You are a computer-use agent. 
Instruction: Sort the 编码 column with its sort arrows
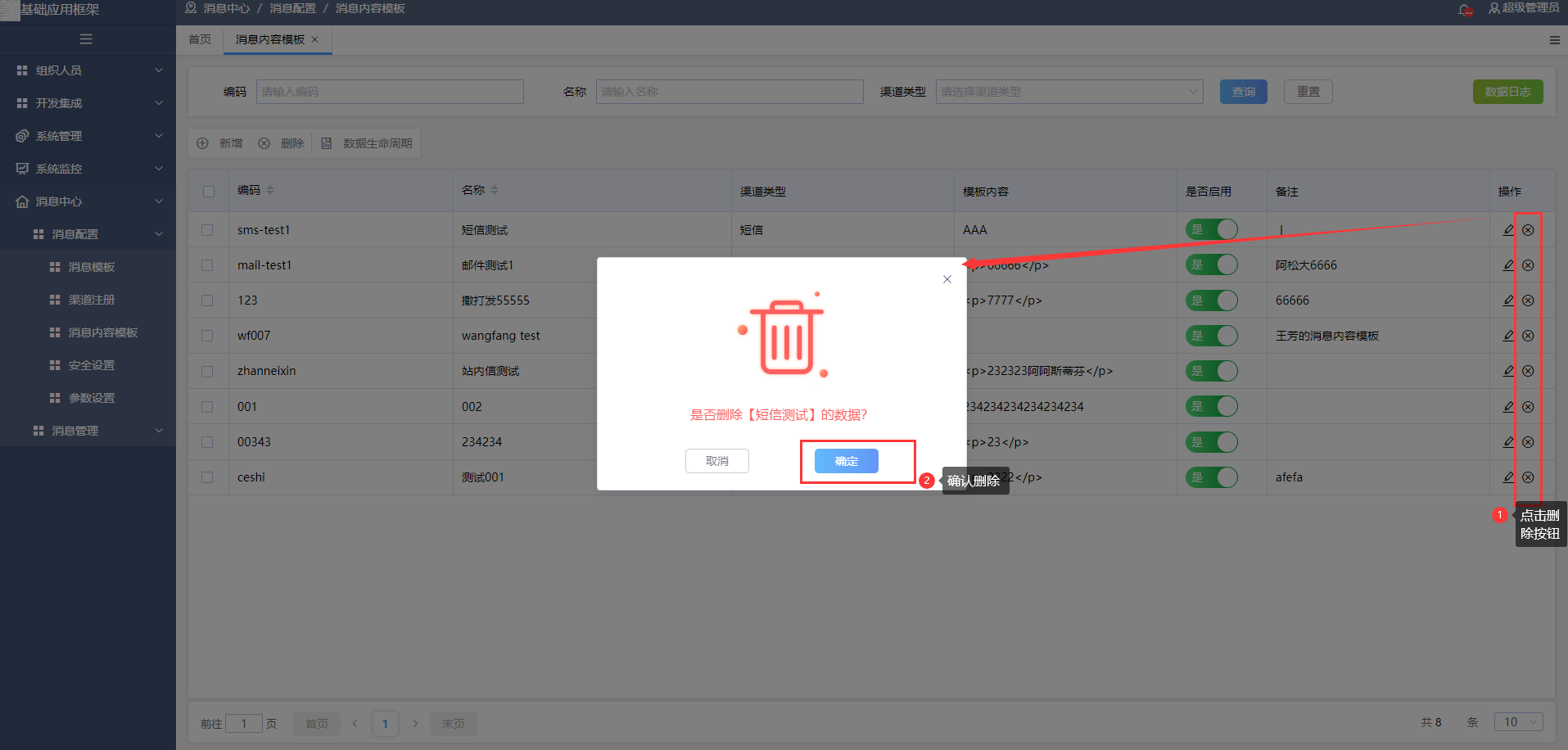click(270, 190)
